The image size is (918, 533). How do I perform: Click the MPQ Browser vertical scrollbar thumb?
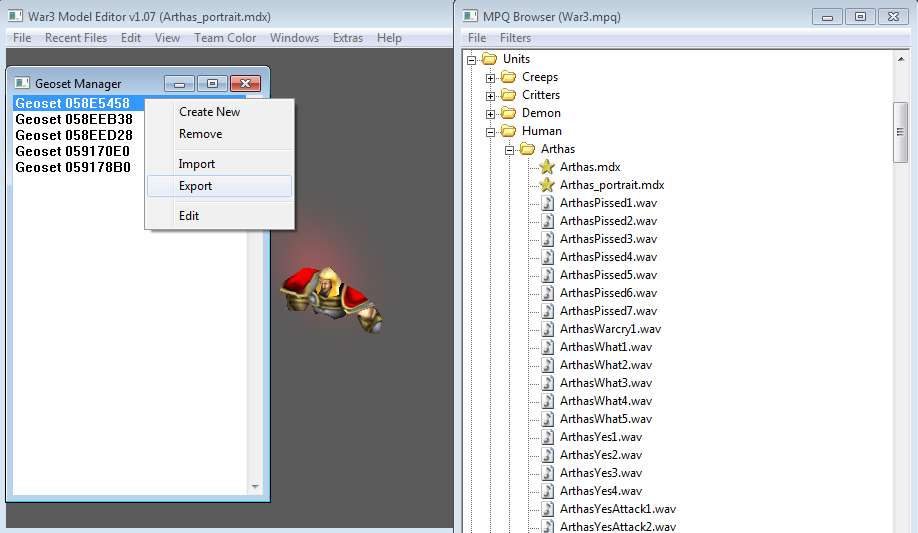pyautogui.click(x=900, y=132)
